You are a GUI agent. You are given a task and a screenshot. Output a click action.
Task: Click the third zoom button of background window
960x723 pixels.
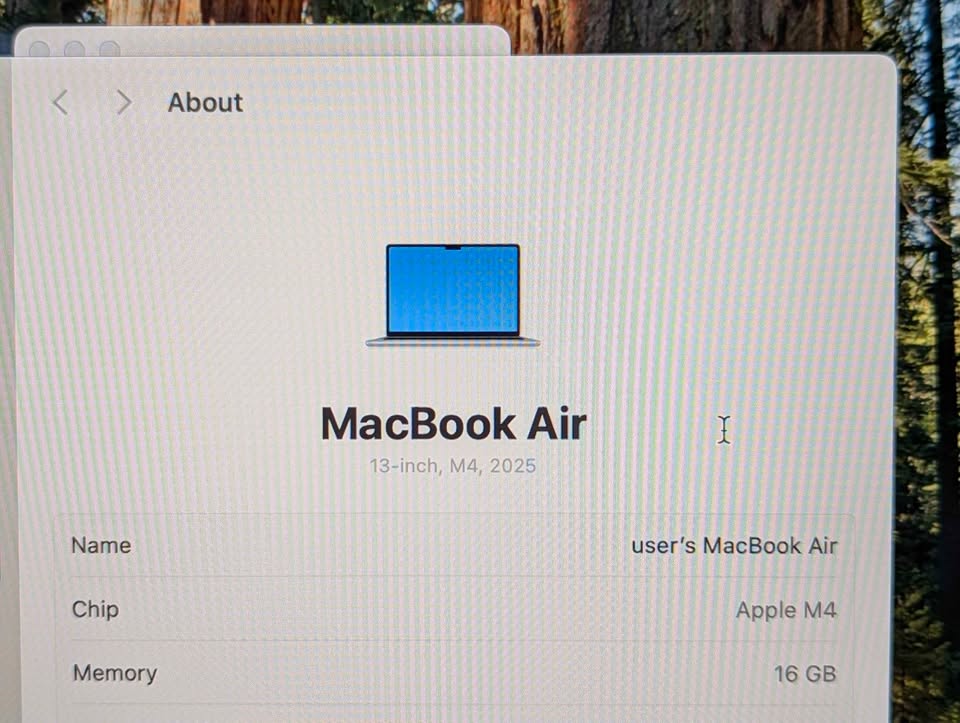click(x=109, y=49)
